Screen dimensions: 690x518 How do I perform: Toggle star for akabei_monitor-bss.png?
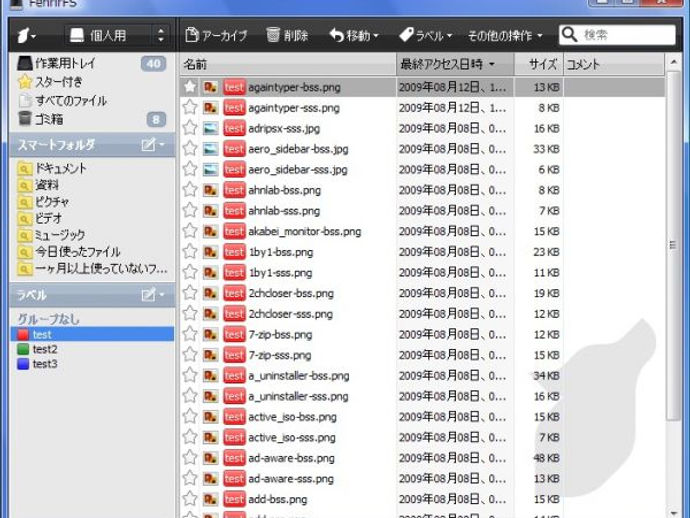pos(190,231)
